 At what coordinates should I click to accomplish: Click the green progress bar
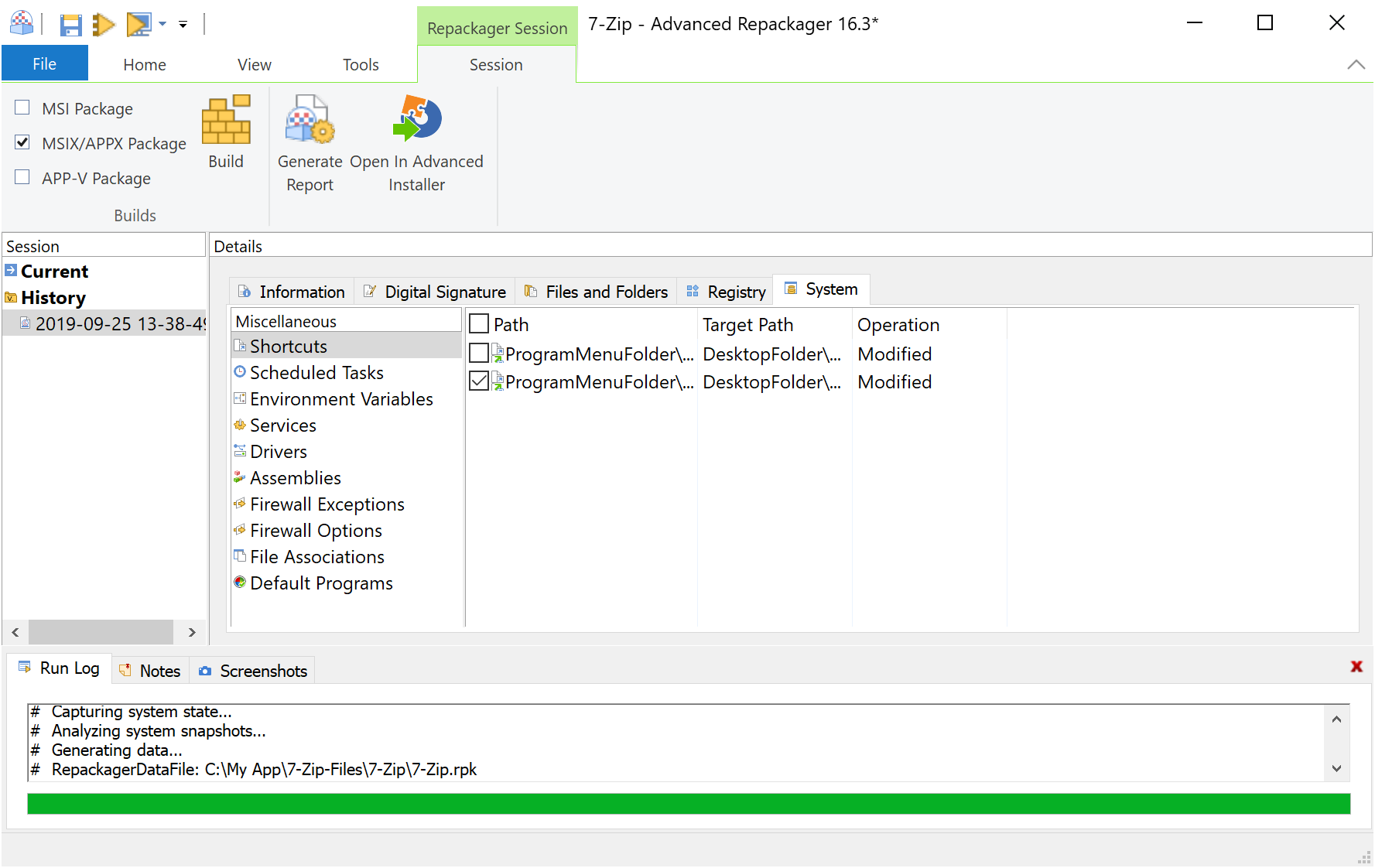coord(689,804)
